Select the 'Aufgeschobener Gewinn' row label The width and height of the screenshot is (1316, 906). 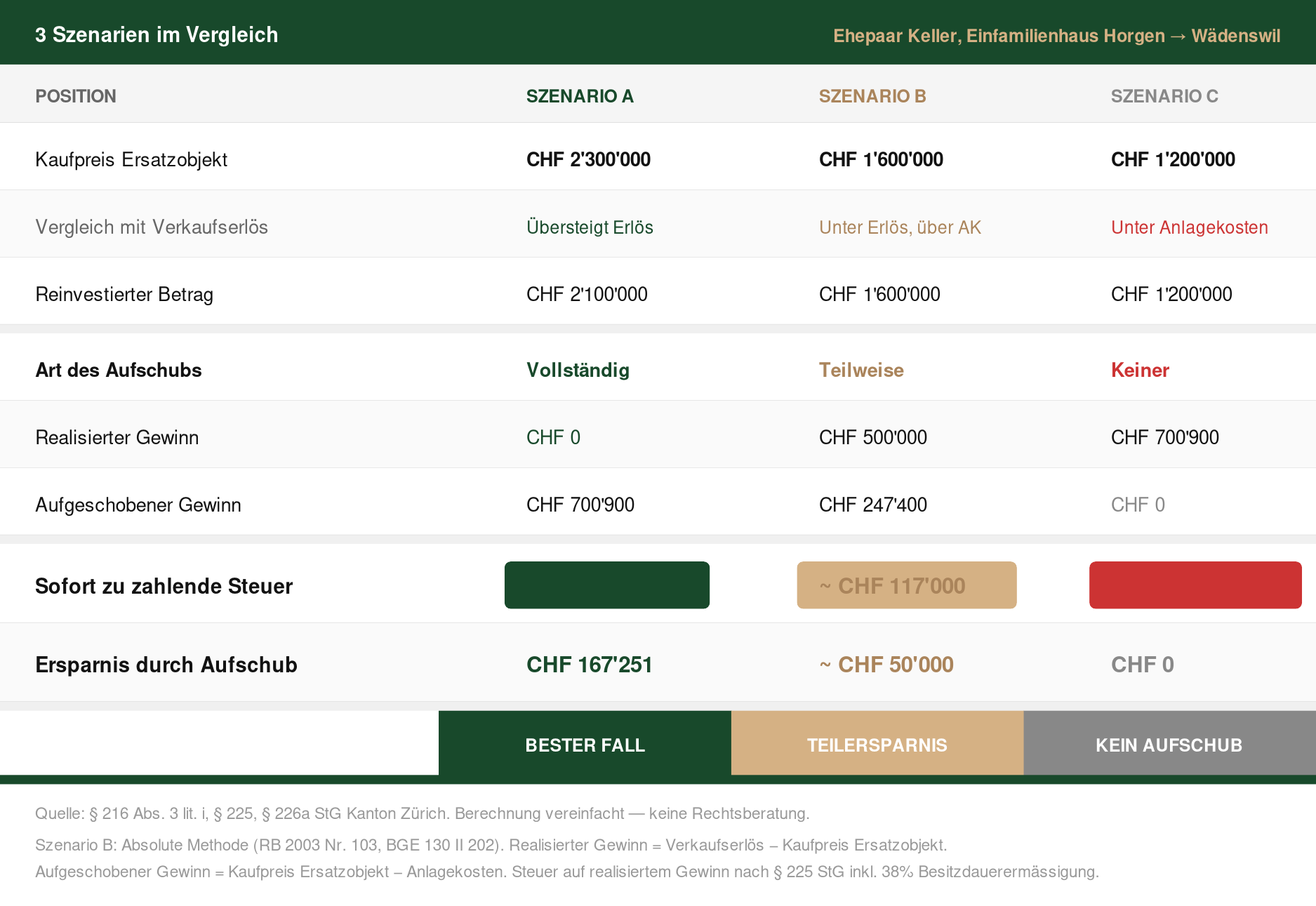[x=138, y=505]
